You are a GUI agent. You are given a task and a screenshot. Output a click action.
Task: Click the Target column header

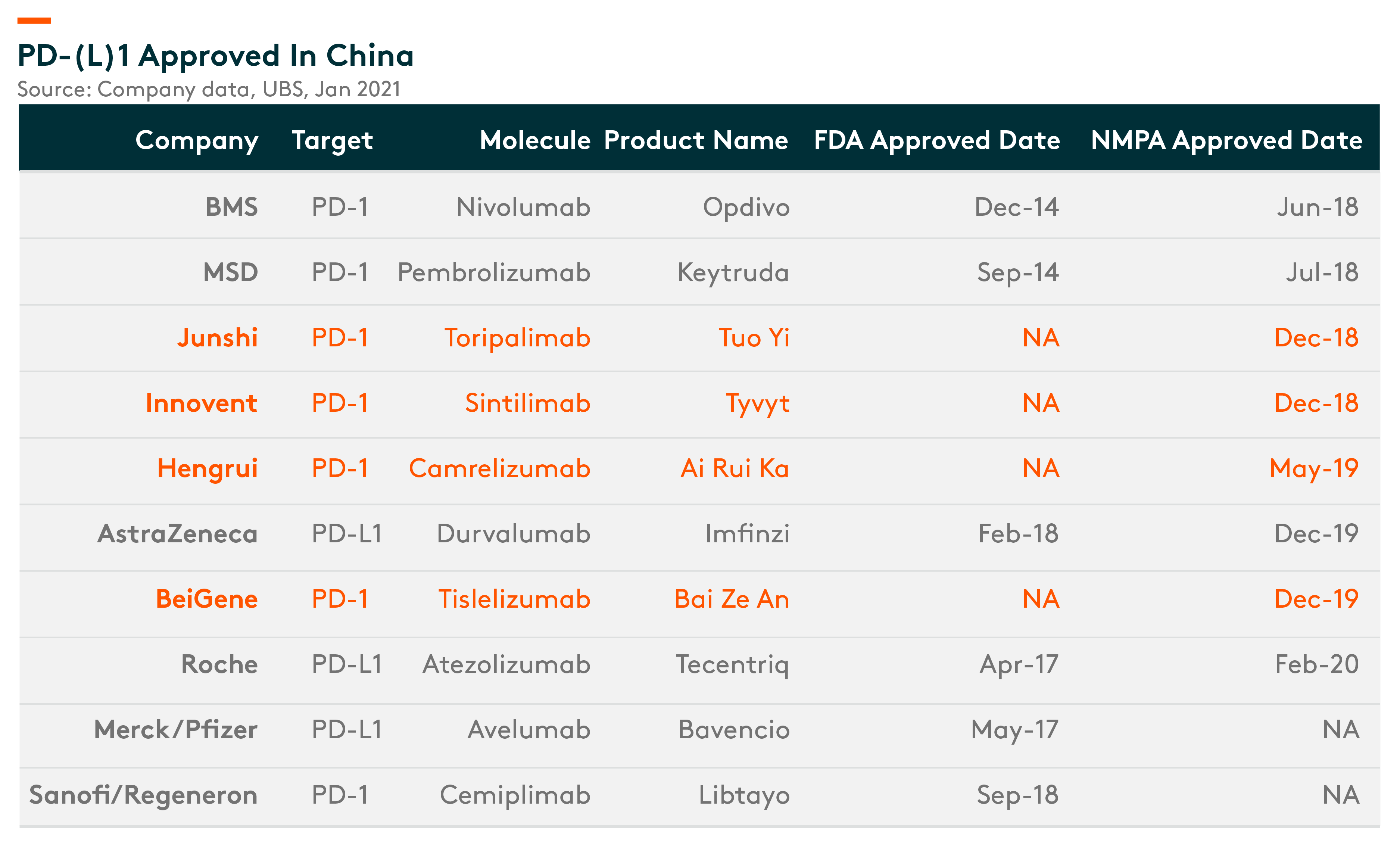pyautogui.click(x=332, y=140)
